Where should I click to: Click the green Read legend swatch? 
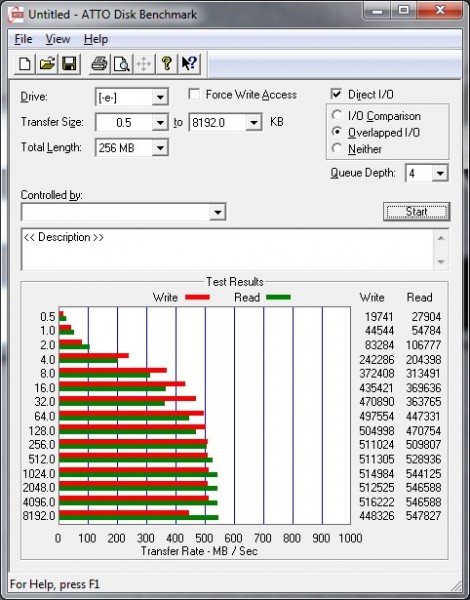[278, 297]
